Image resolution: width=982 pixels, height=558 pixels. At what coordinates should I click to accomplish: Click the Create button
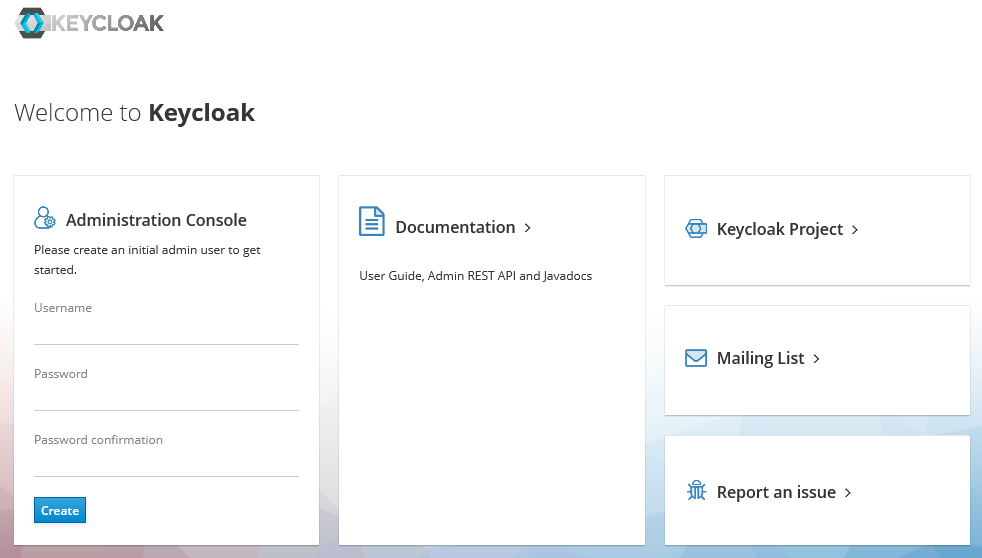pyautogui.click(x=59, y=510)
